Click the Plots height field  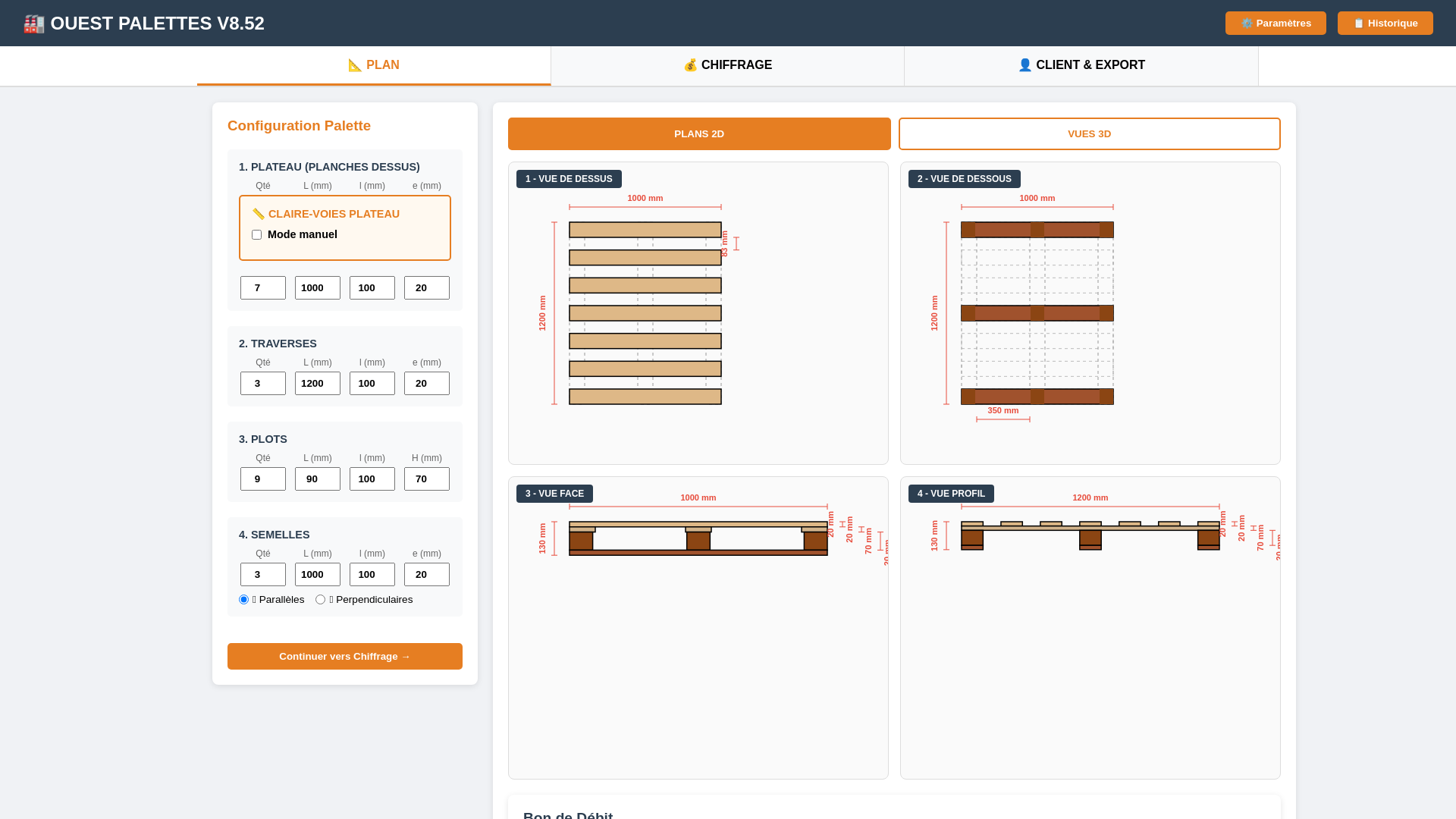(x=427, y=479)
